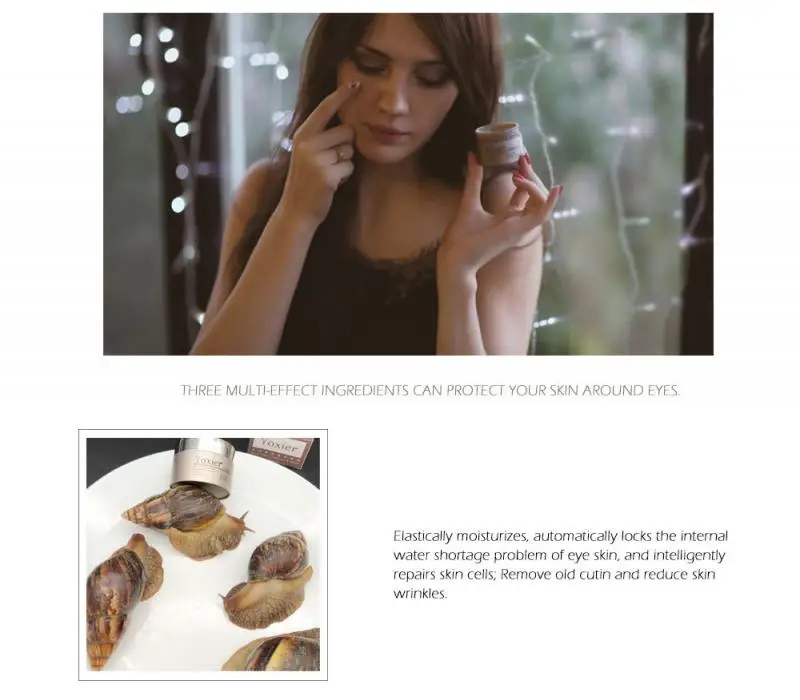
Task: Click the ring on the woman's finger
Action: coord(341,153)
